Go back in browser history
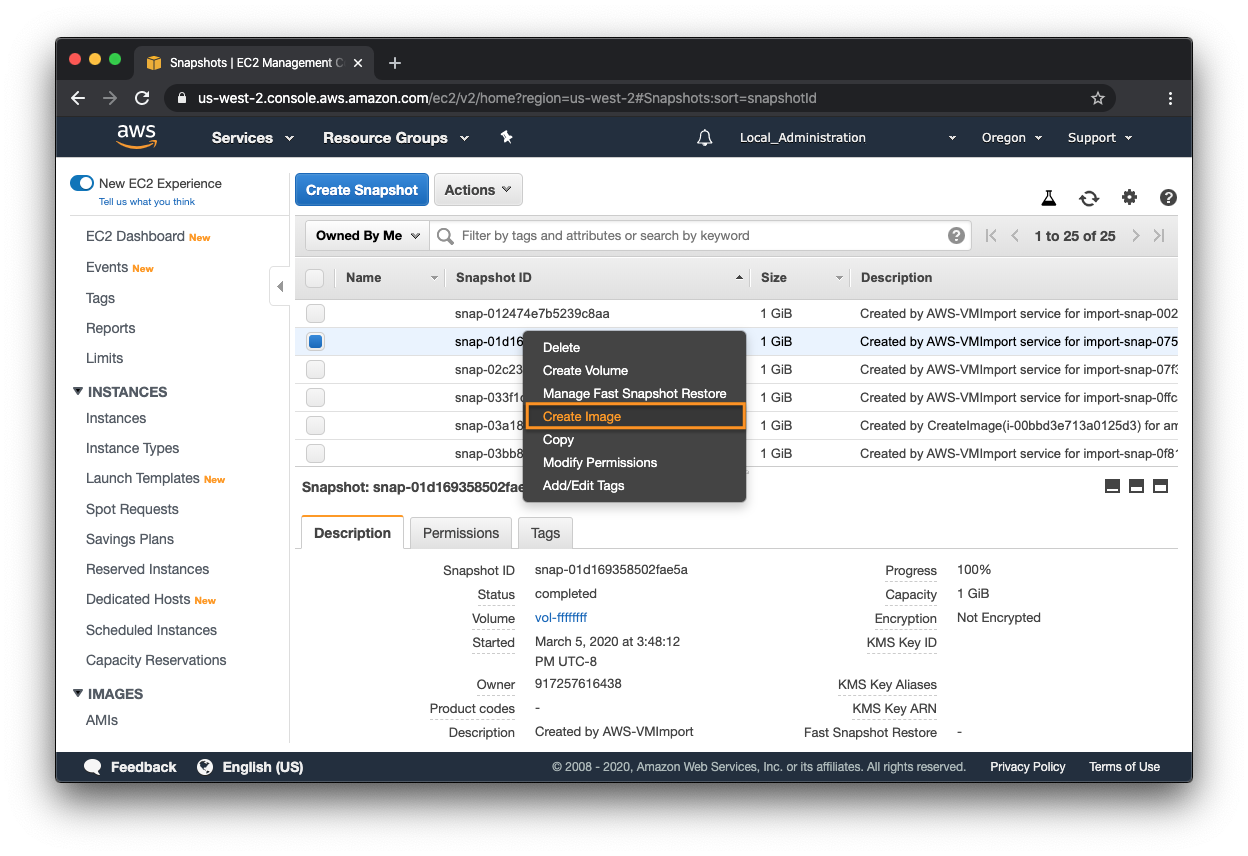1248x856 pixels. point(78,98)
